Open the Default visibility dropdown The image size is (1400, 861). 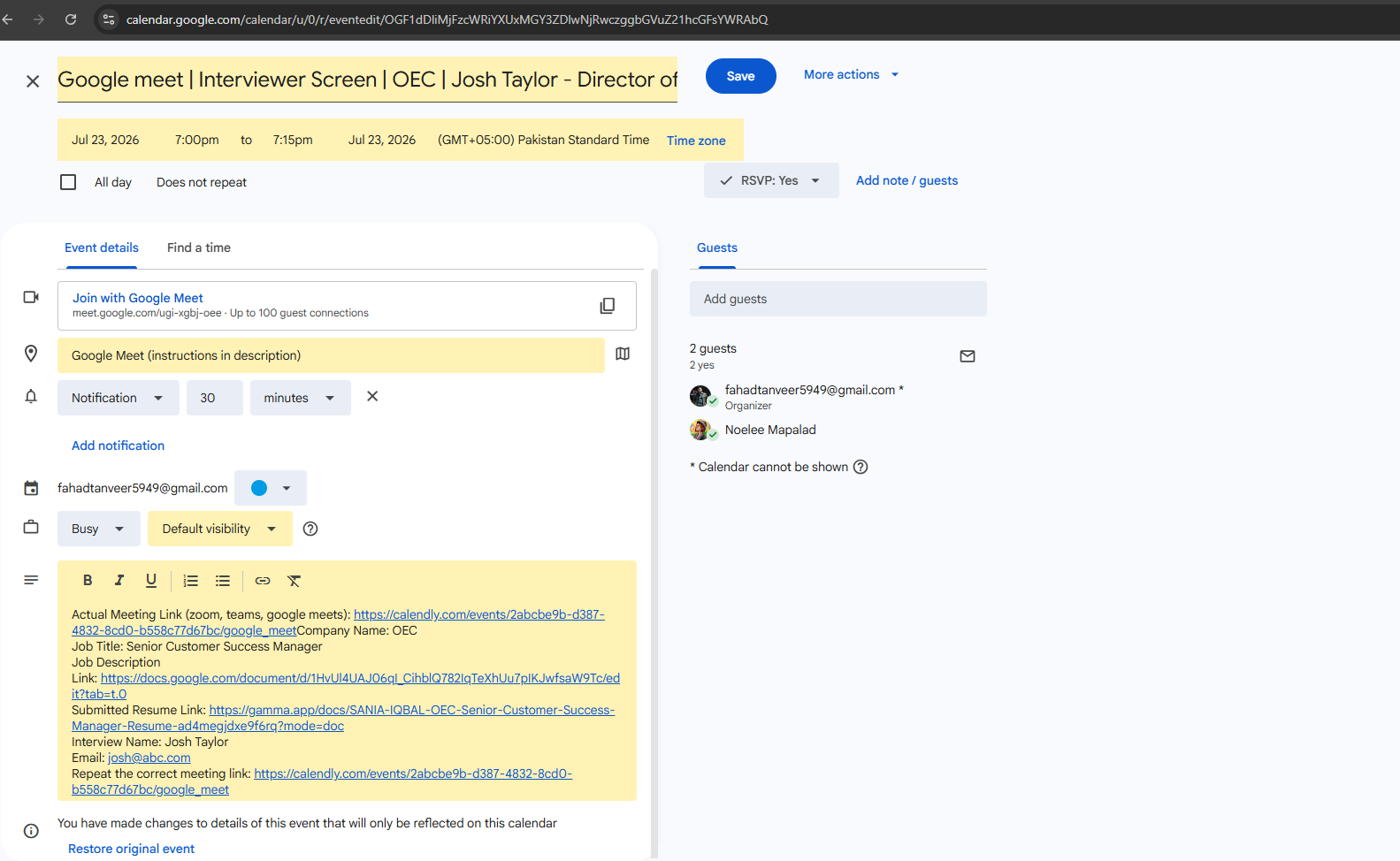220,529
